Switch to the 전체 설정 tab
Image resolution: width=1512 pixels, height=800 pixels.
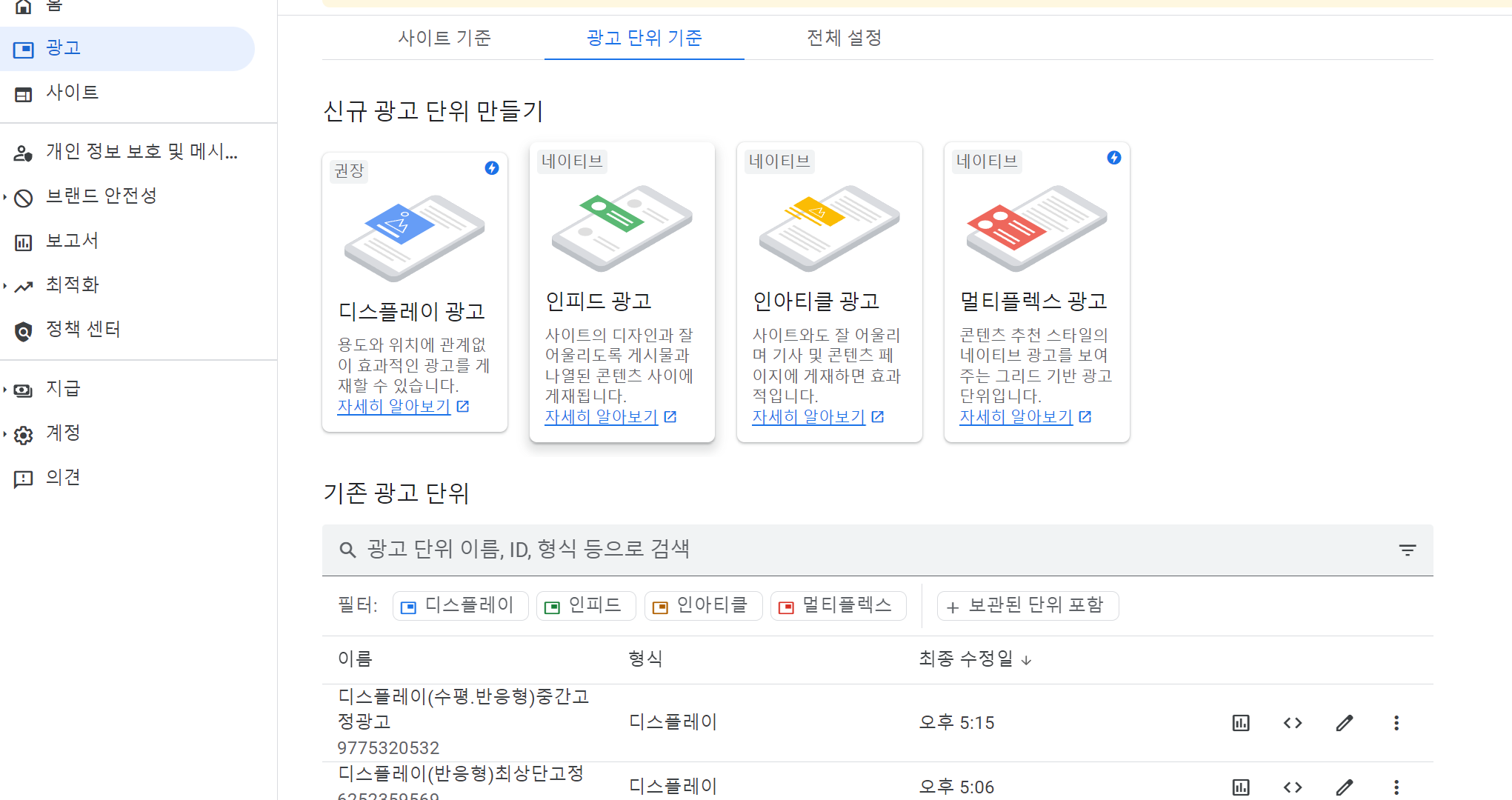tap(844, 38)
